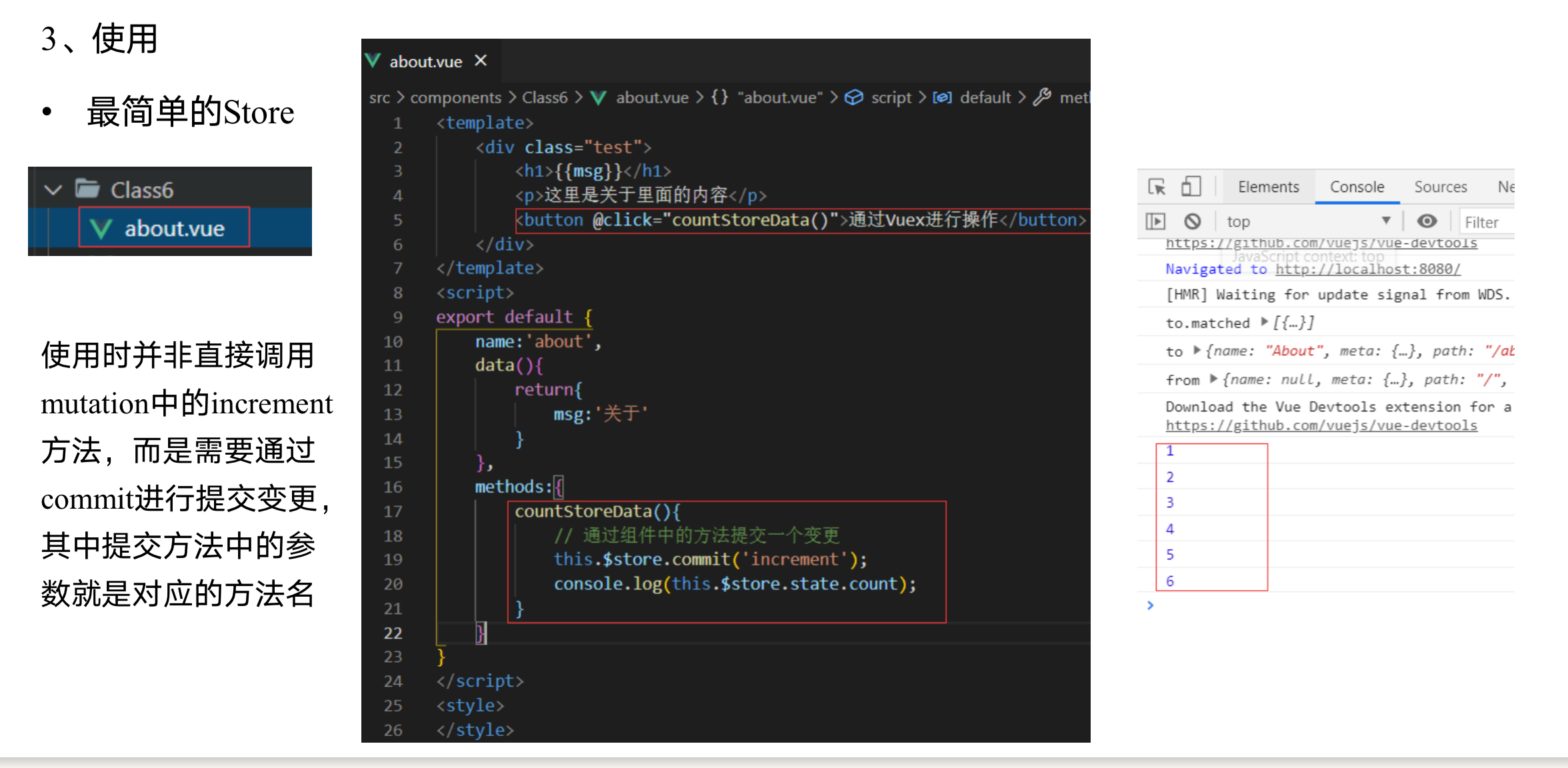Open the upper vue-devtools GitHub link
Screen dimensions: 1568x768
tap(1321, 243)
